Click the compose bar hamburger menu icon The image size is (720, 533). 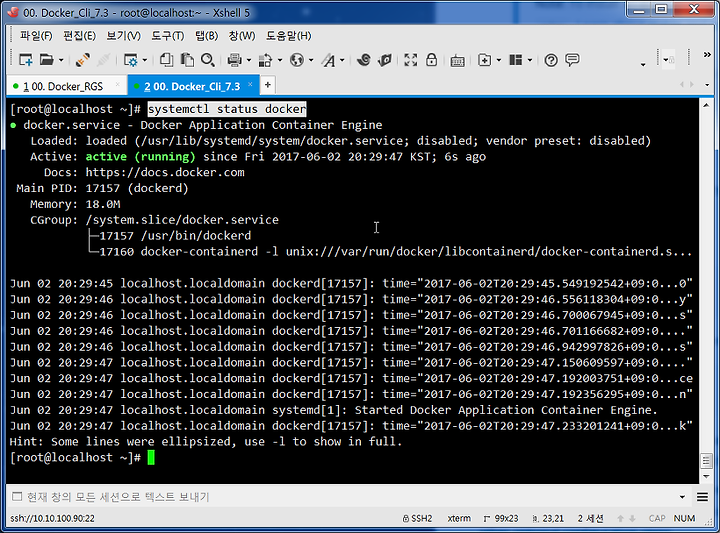pyautogui.click(x=702, y=497)
